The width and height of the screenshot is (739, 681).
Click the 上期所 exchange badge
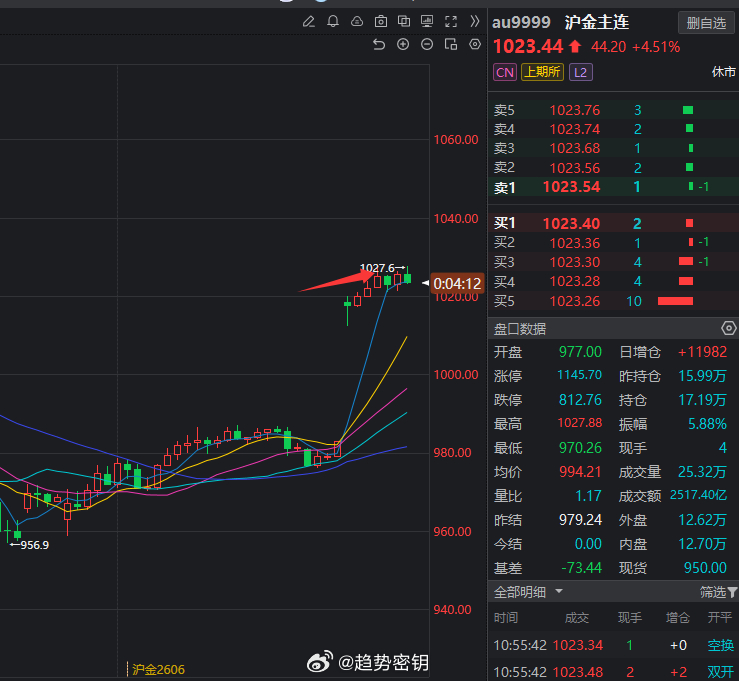542,73
